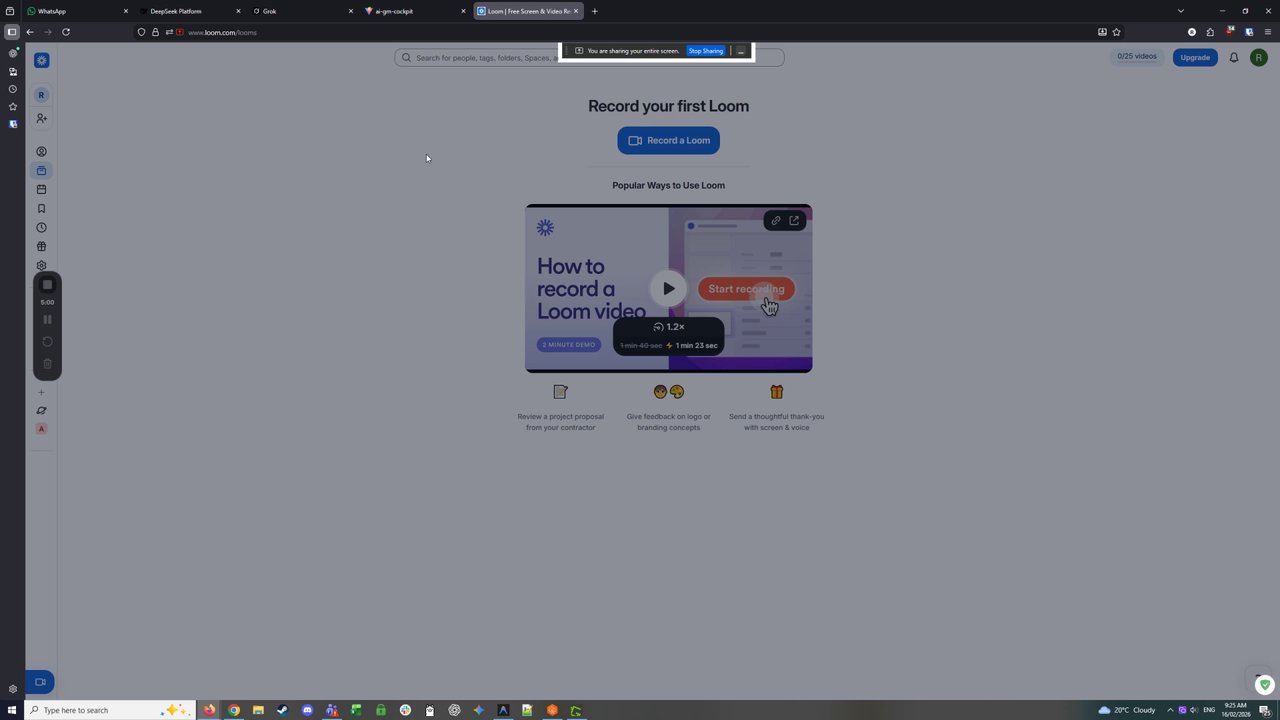Open the browser sidebar bookmarks star icon
This screenshot has width=1280, height=720.
click(x=12, y=107)
